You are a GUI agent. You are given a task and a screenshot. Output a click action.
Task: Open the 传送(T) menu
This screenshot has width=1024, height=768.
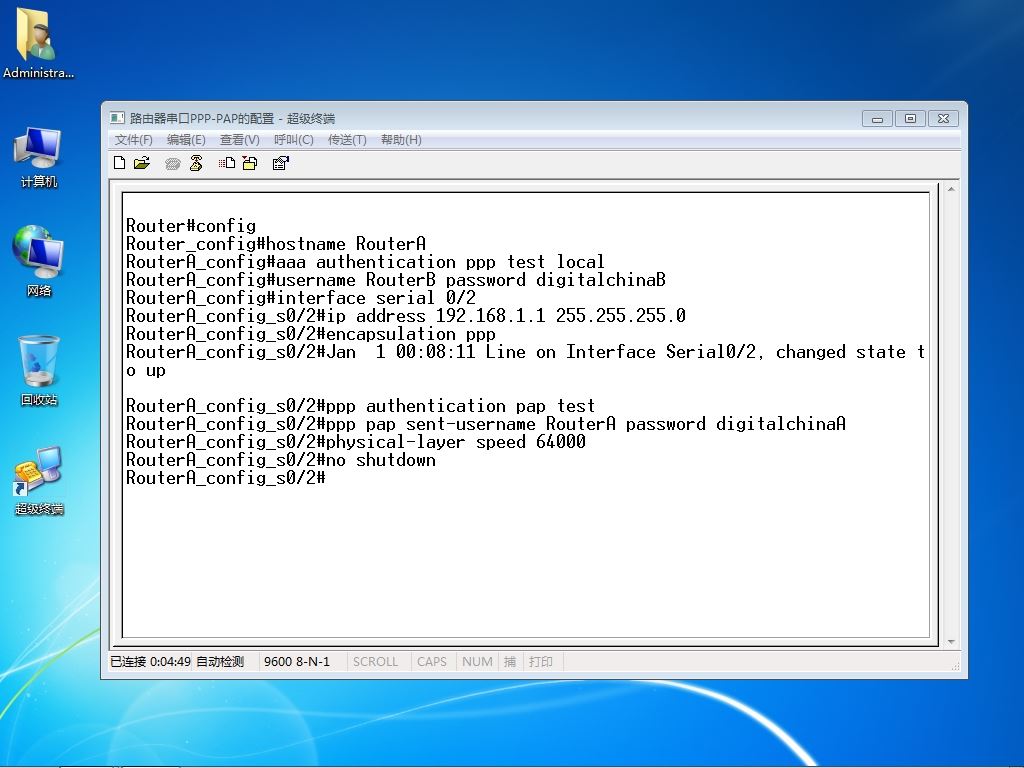[x=347, y=140]
